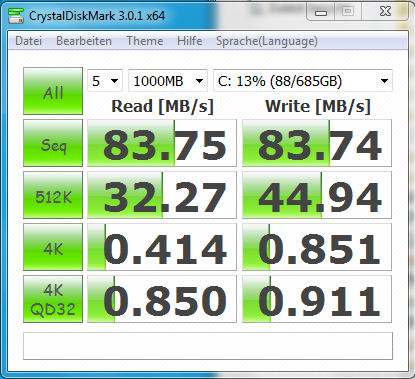415x379 pixels.
Task: Click the empty comment field at the bottom
Action: (208, 346)
